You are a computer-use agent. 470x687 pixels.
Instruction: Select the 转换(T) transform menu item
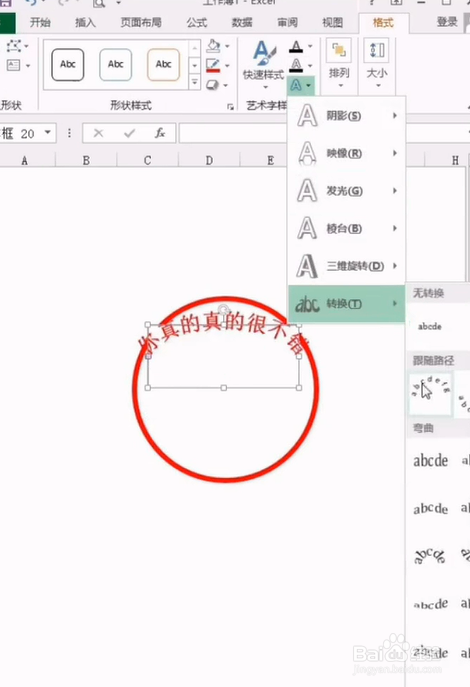click(x=346, y=304)
